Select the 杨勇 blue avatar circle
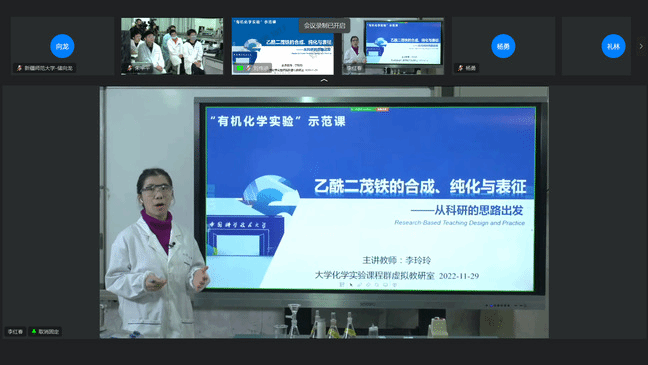 click(x=503, y=46)
